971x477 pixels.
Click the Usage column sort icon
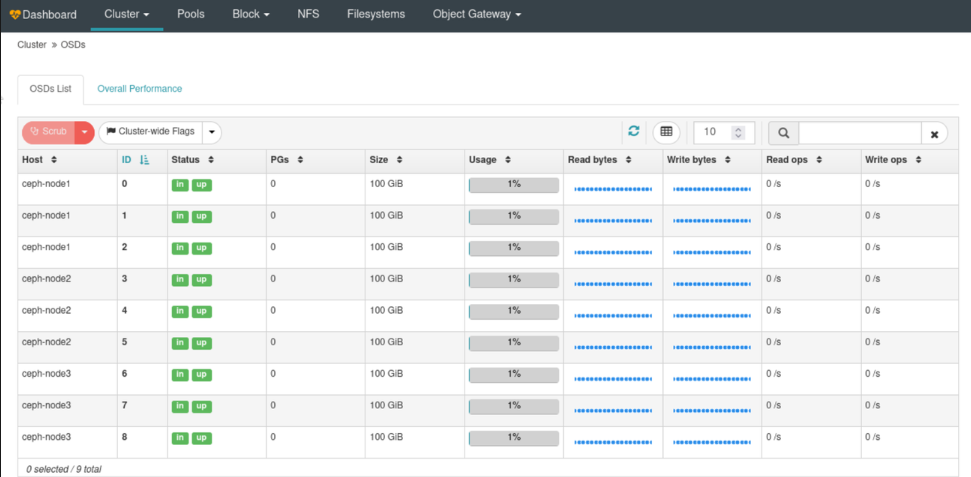click(508, 160)
